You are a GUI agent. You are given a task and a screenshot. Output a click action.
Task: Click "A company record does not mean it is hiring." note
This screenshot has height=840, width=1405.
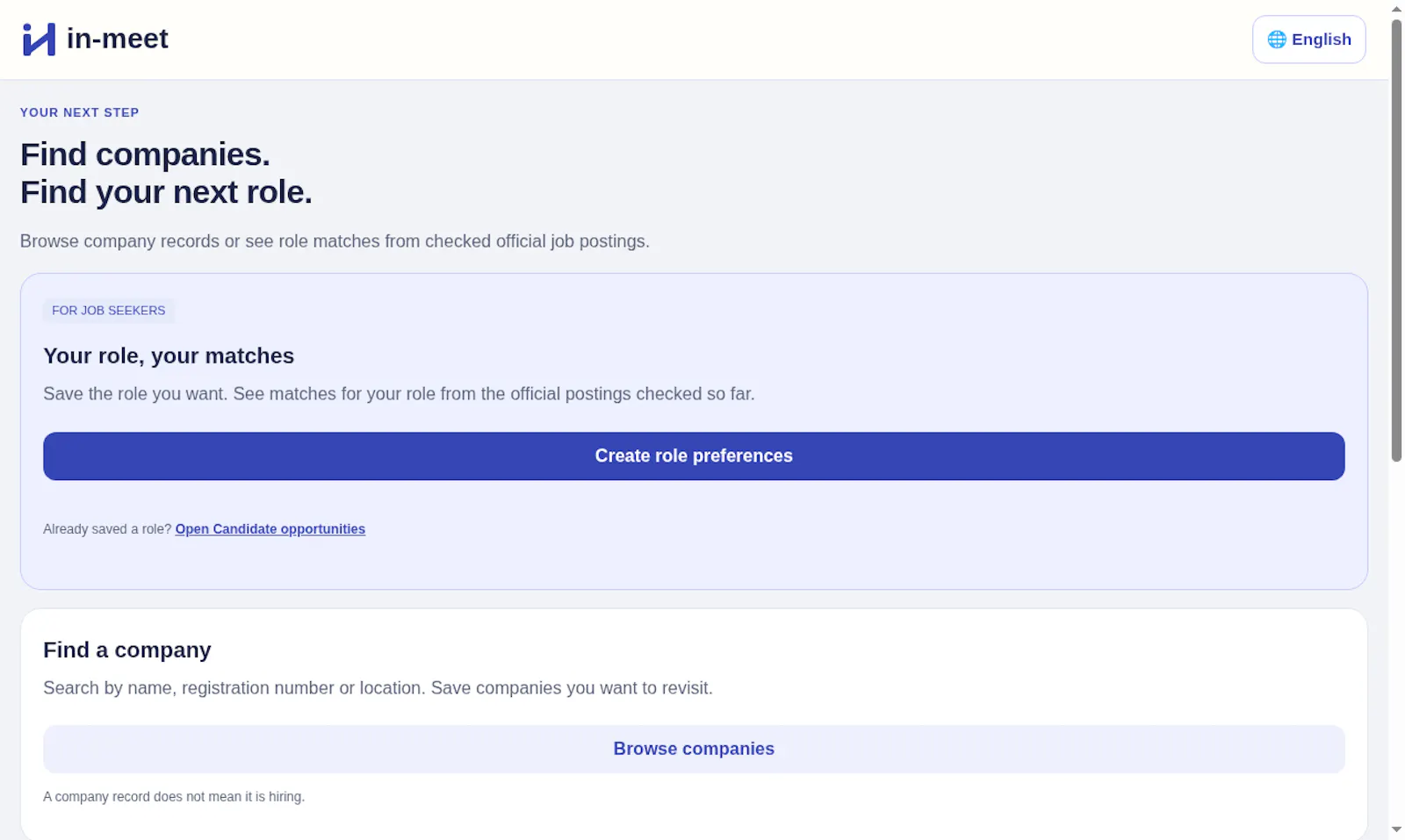pos(174,797)
